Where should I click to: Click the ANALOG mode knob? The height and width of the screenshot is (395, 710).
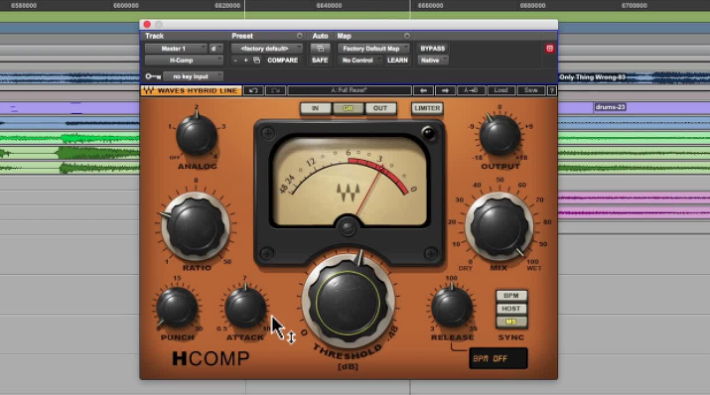point(197,135)
